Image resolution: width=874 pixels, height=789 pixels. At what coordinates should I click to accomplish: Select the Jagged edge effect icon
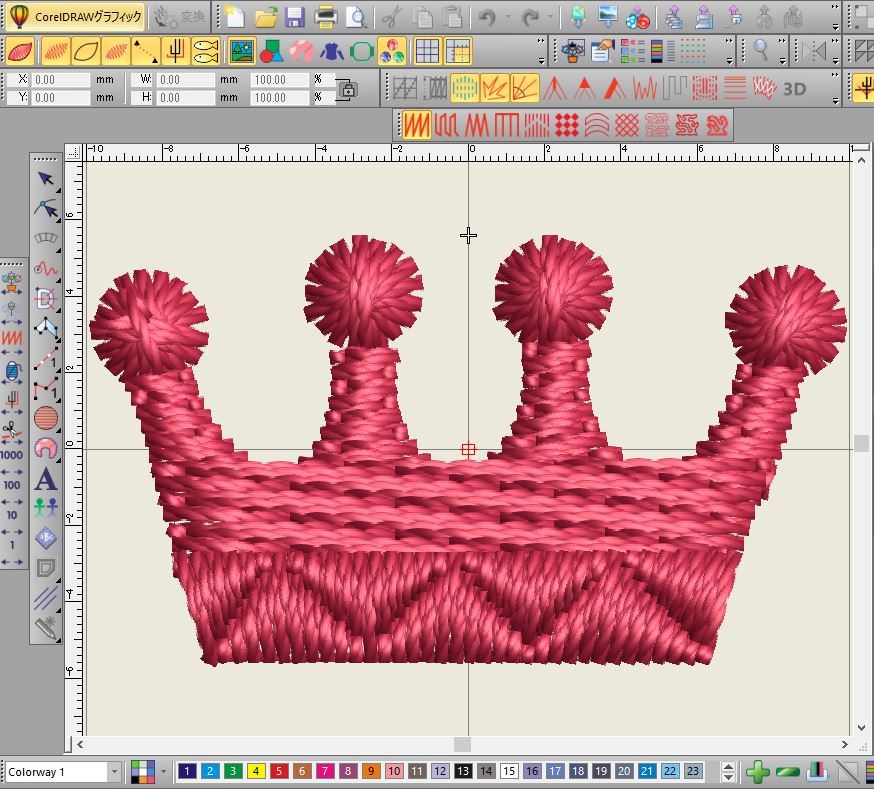coord(494,89)
